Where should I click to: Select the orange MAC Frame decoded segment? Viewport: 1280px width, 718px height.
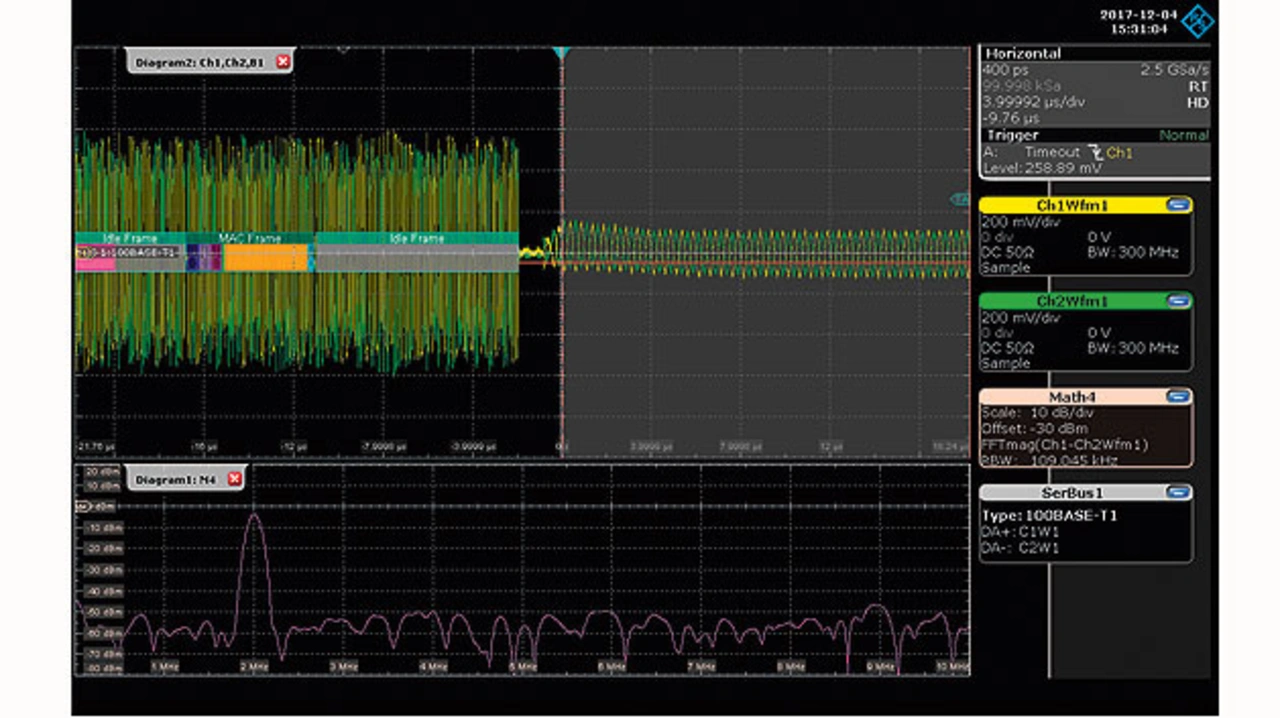[264, 258]
